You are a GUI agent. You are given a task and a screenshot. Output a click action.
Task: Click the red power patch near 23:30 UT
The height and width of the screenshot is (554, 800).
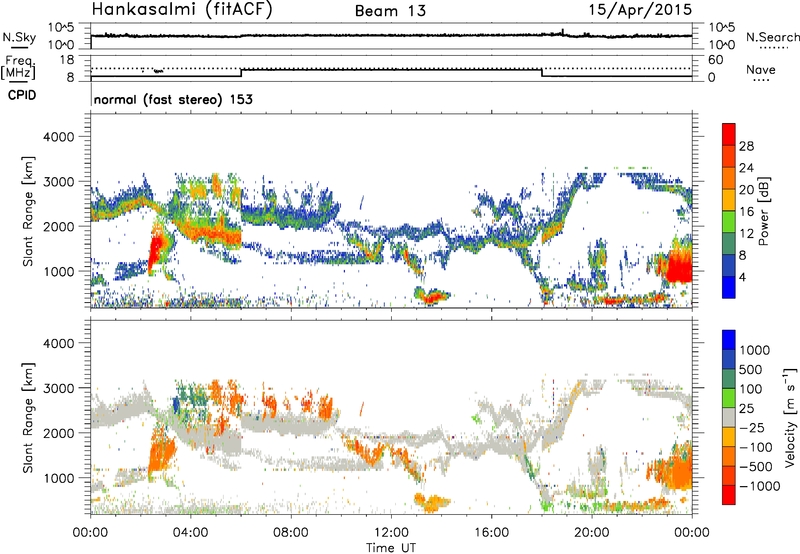coord(680,266)
